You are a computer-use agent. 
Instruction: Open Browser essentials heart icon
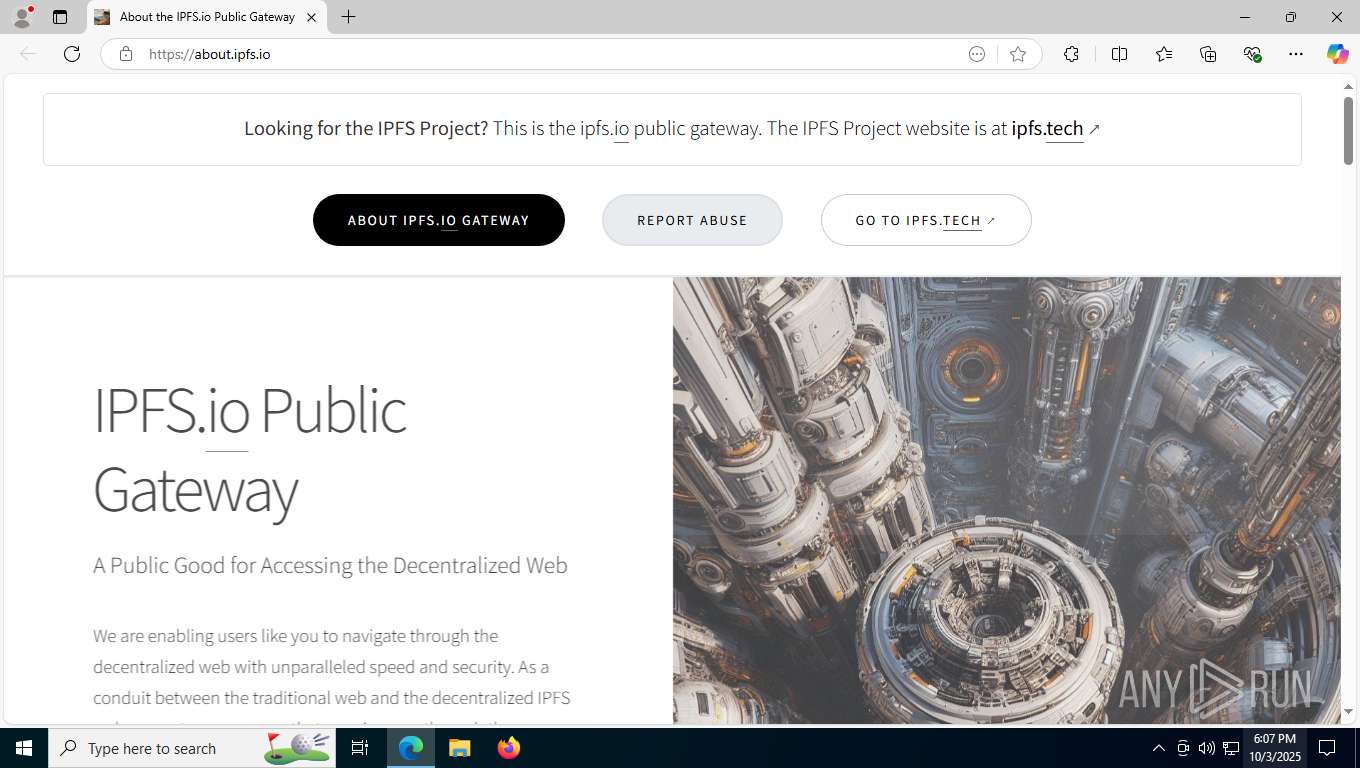pyautogui.click(x=1252, y=54)
